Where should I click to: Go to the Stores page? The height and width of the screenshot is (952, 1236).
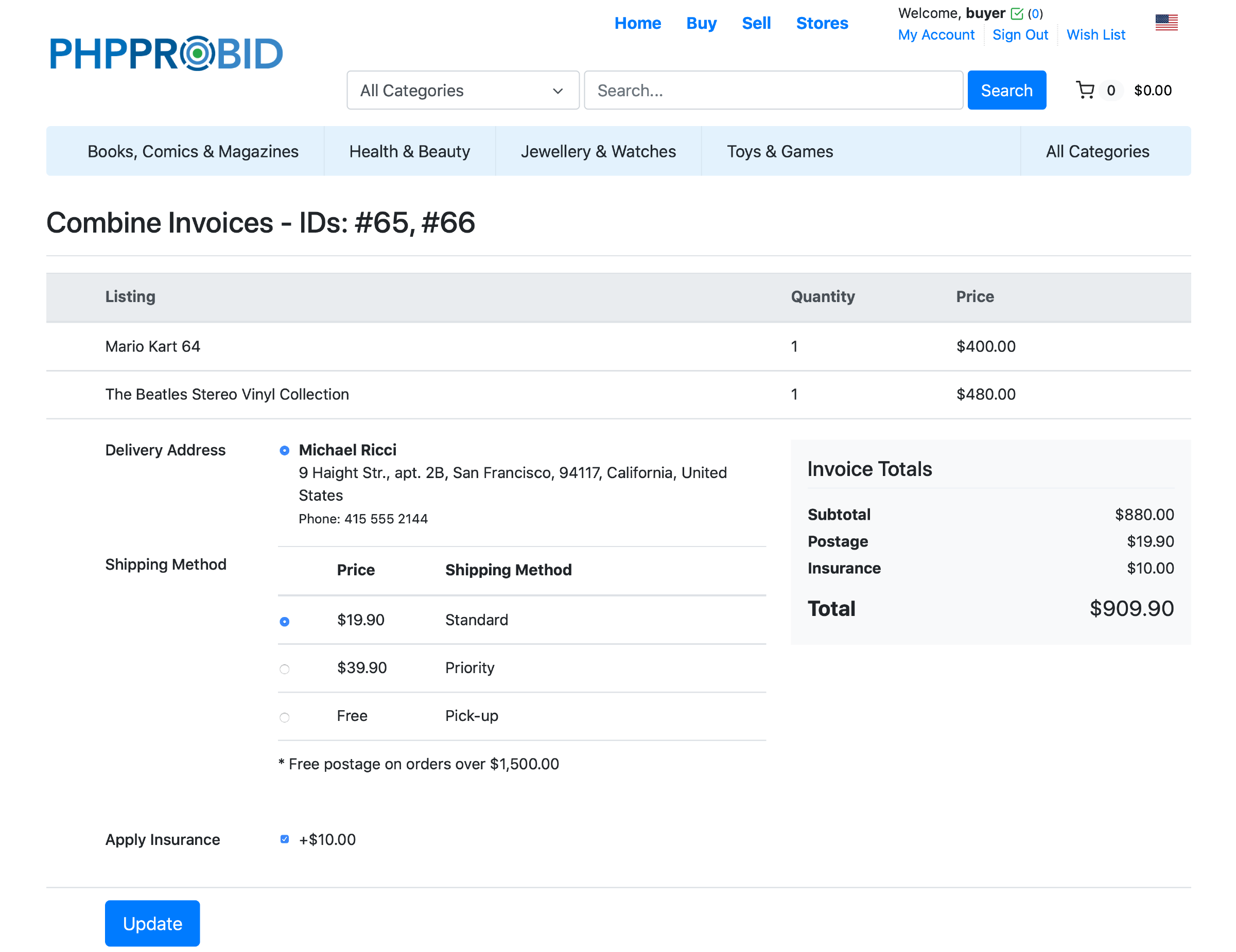(x=821, y=23)
